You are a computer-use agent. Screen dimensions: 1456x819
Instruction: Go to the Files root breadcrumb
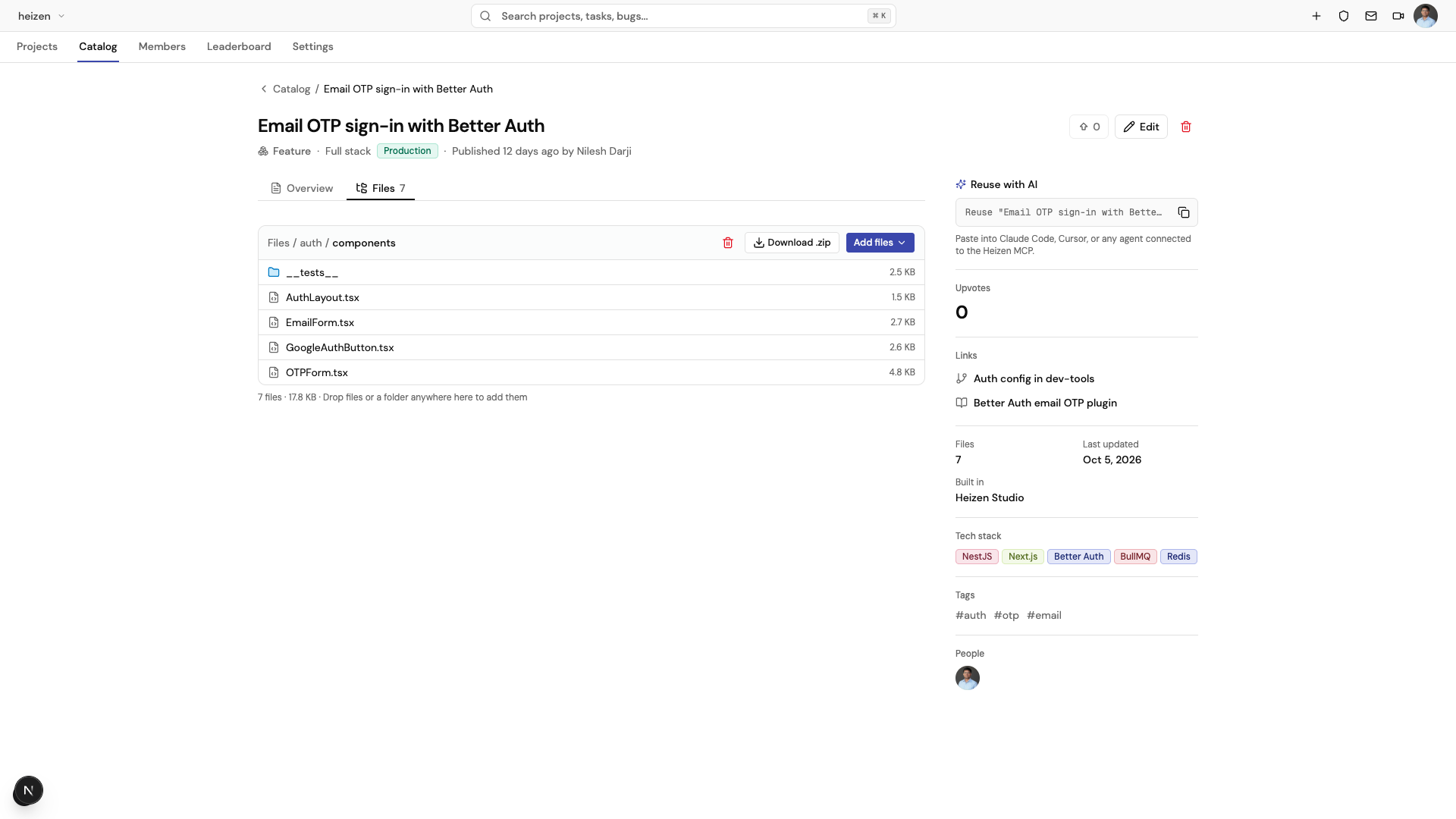tap(278, 243)
